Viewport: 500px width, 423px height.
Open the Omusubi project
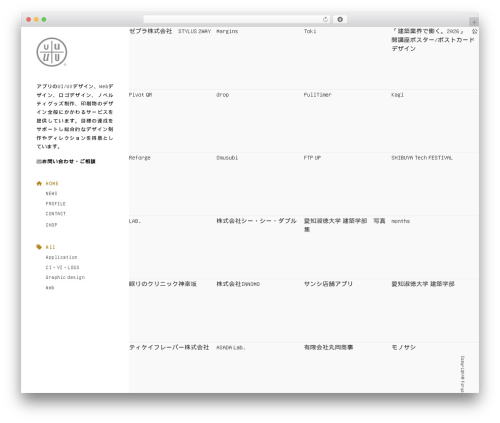point(227,158)
